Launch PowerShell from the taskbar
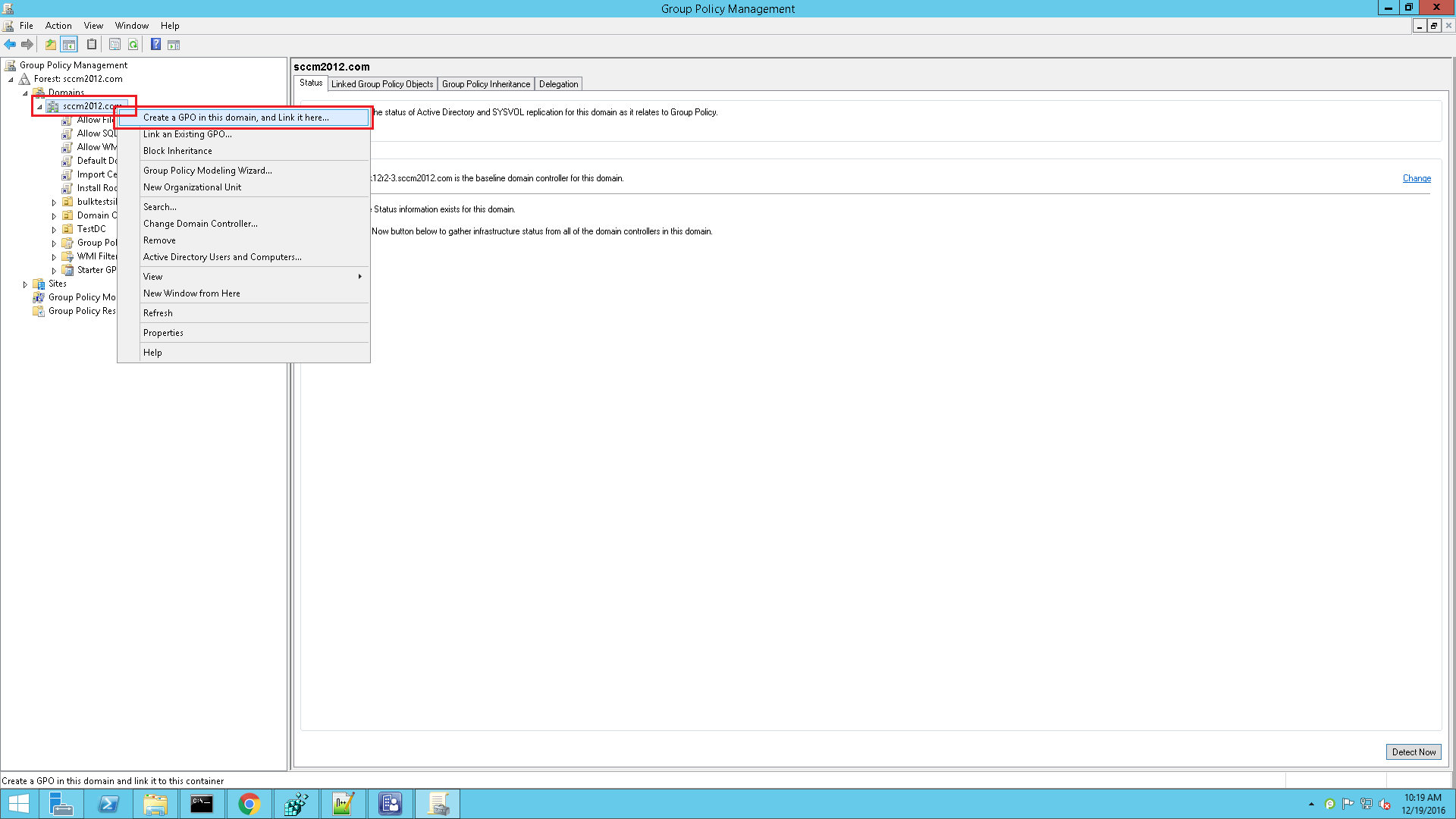1456x819 pixels. [x=109, y=803]
